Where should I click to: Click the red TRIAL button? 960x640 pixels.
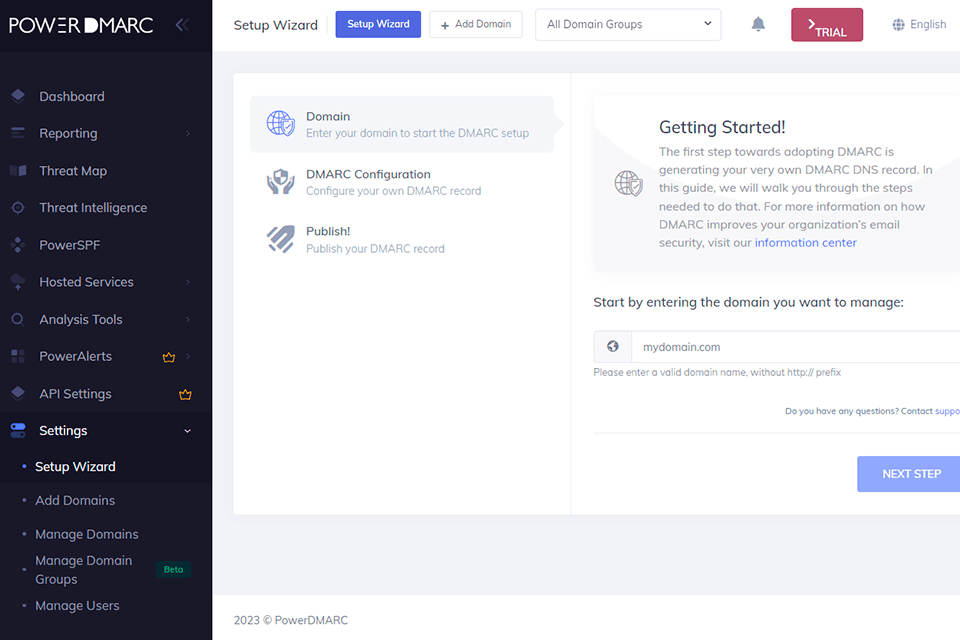click(827, 24)
